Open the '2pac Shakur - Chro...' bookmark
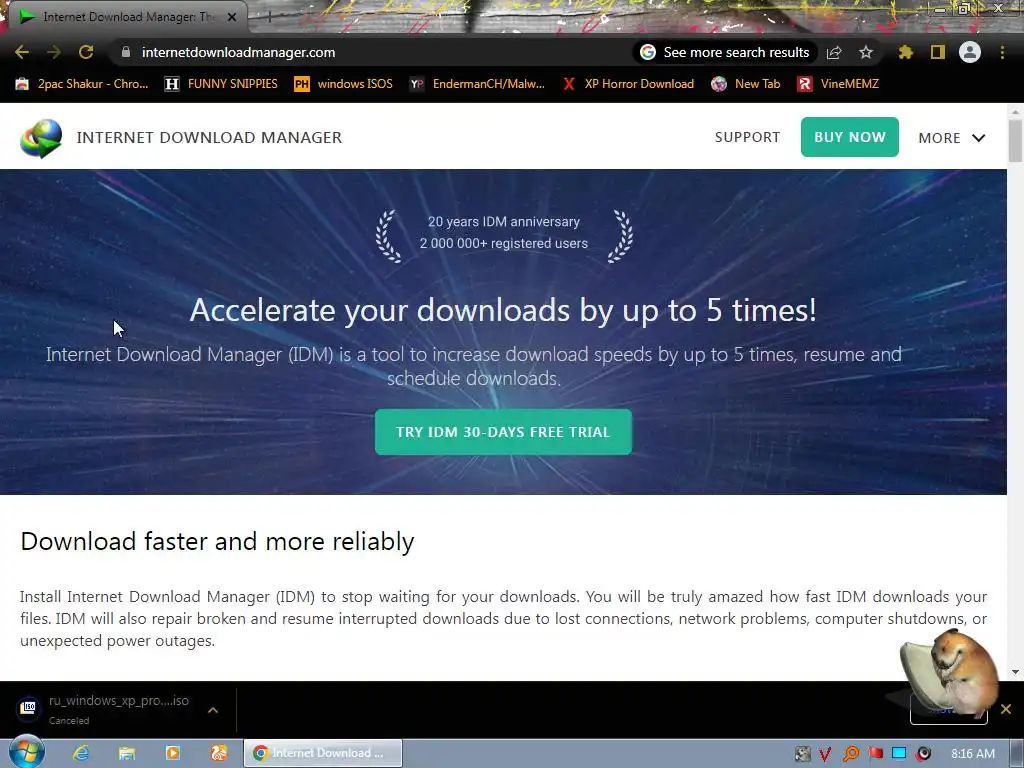The image size is (1024, 768). (x=82, y=84)
